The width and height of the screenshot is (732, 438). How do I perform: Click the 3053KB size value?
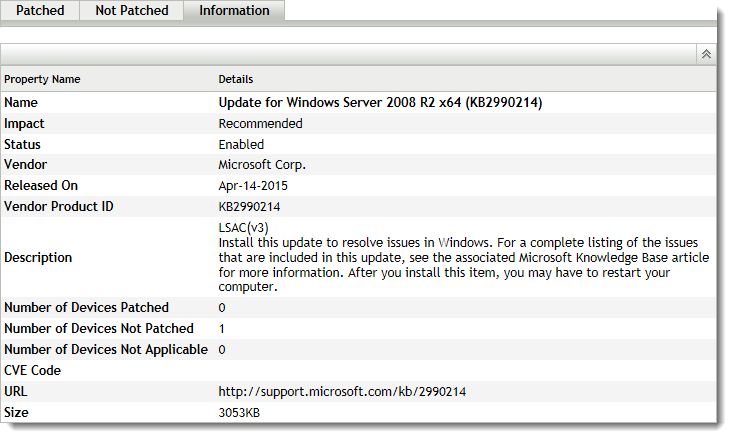point(240,412)
